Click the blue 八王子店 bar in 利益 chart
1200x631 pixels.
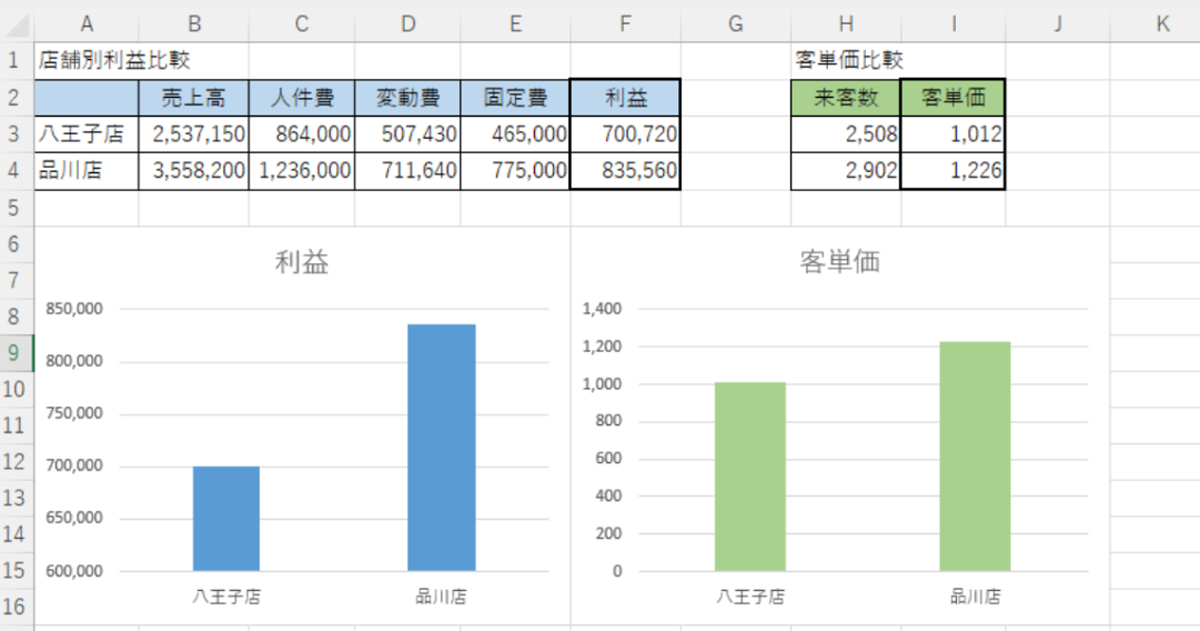[x=226, y=519]
